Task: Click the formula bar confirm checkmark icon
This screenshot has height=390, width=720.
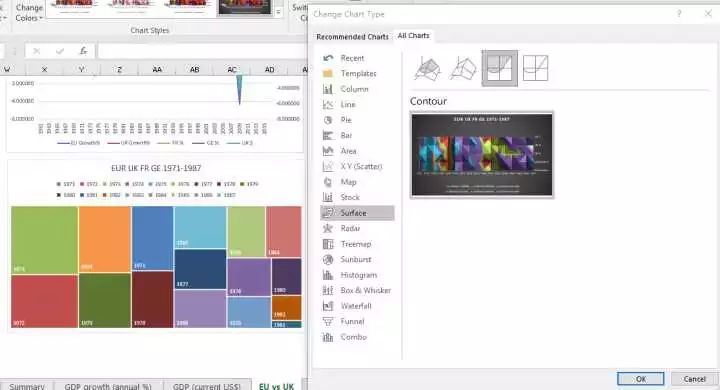Action: pyautogui.click(x=60, y=51)
